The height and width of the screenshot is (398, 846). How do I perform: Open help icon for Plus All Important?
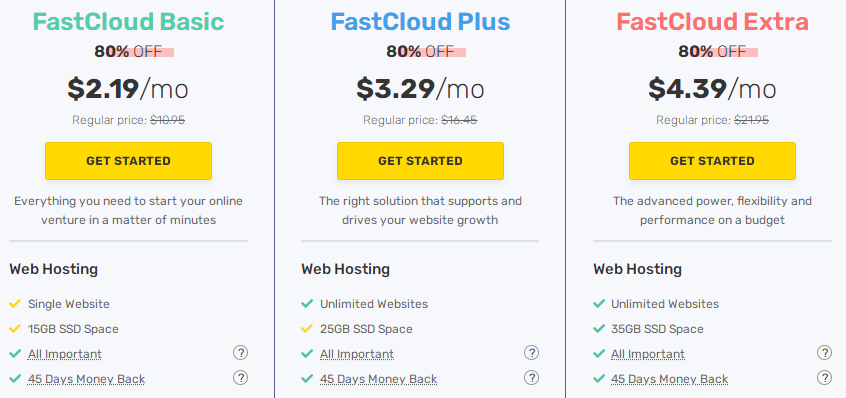tap(531, 353)
